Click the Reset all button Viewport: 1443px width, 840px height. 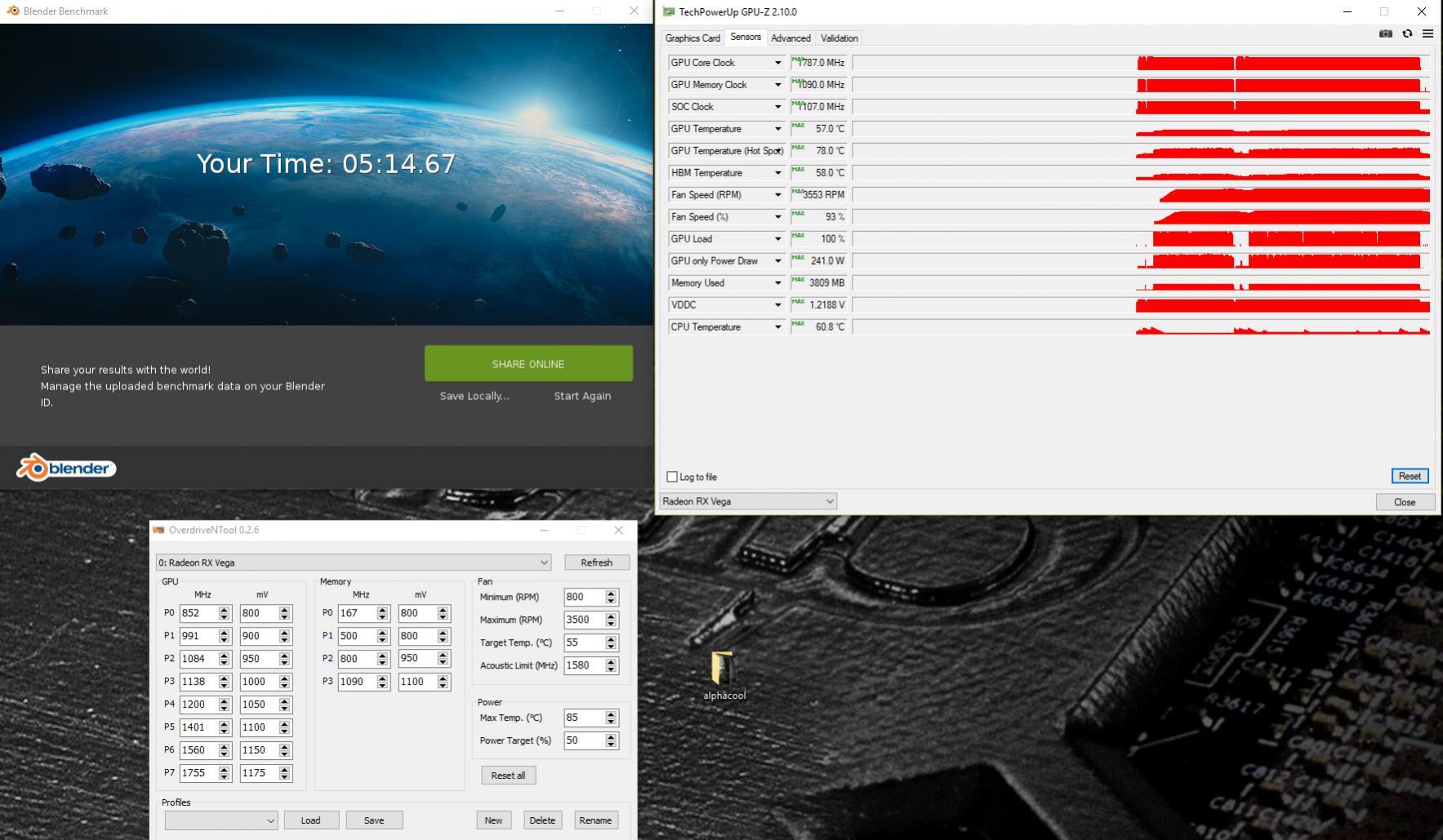pos(508,776)
